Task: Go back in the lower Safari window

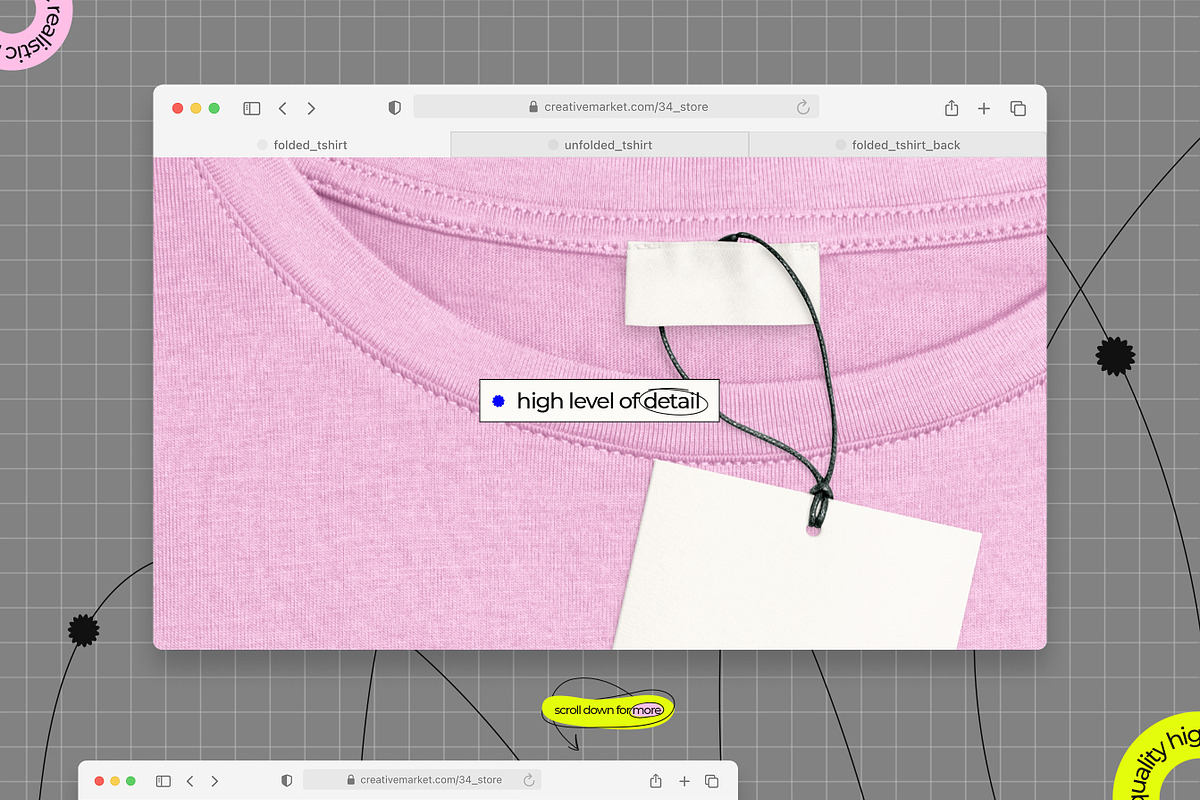Action: tap(190, 781)
